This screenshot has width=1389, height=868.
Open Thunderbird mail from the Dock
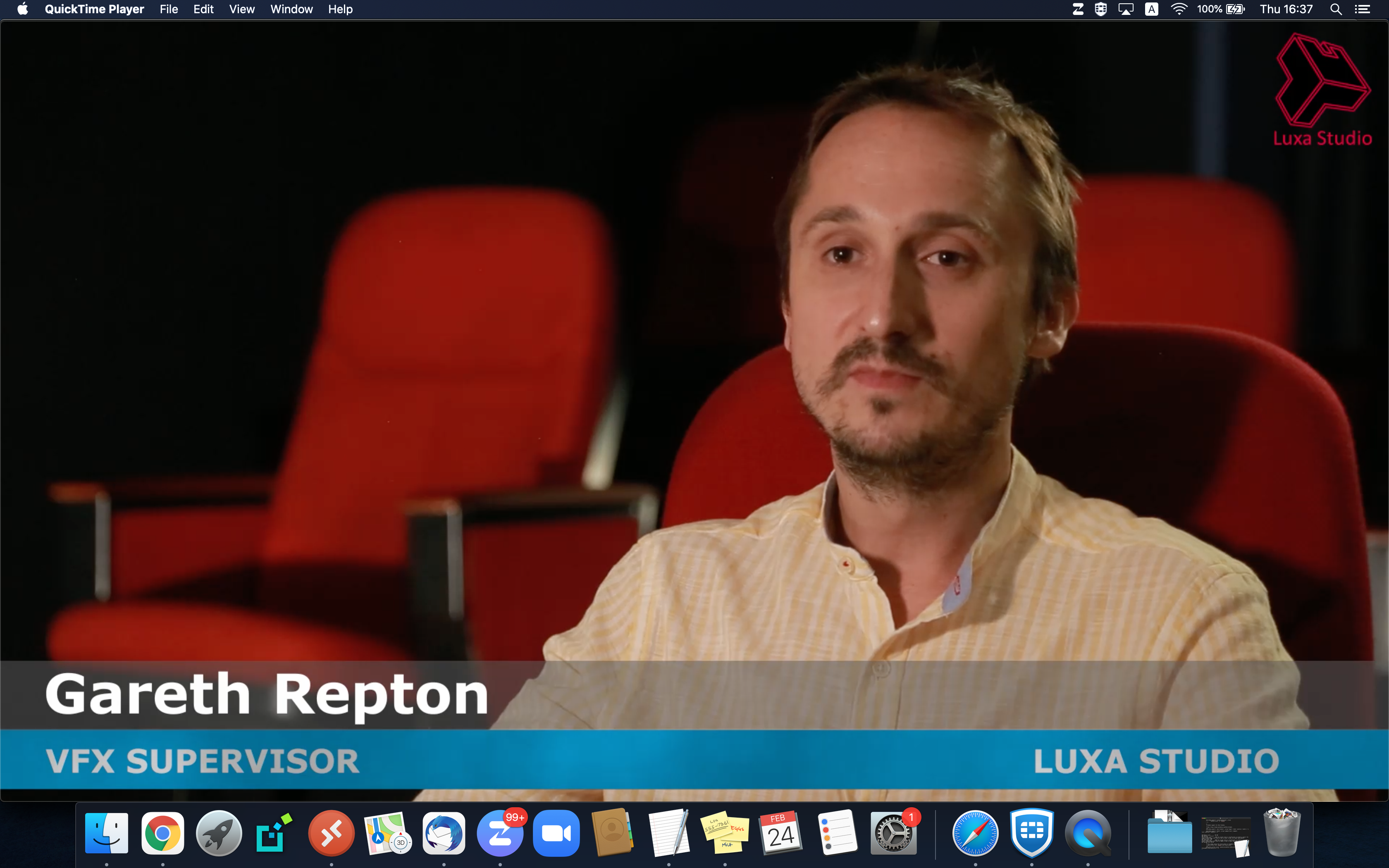(x=444, y=832)
